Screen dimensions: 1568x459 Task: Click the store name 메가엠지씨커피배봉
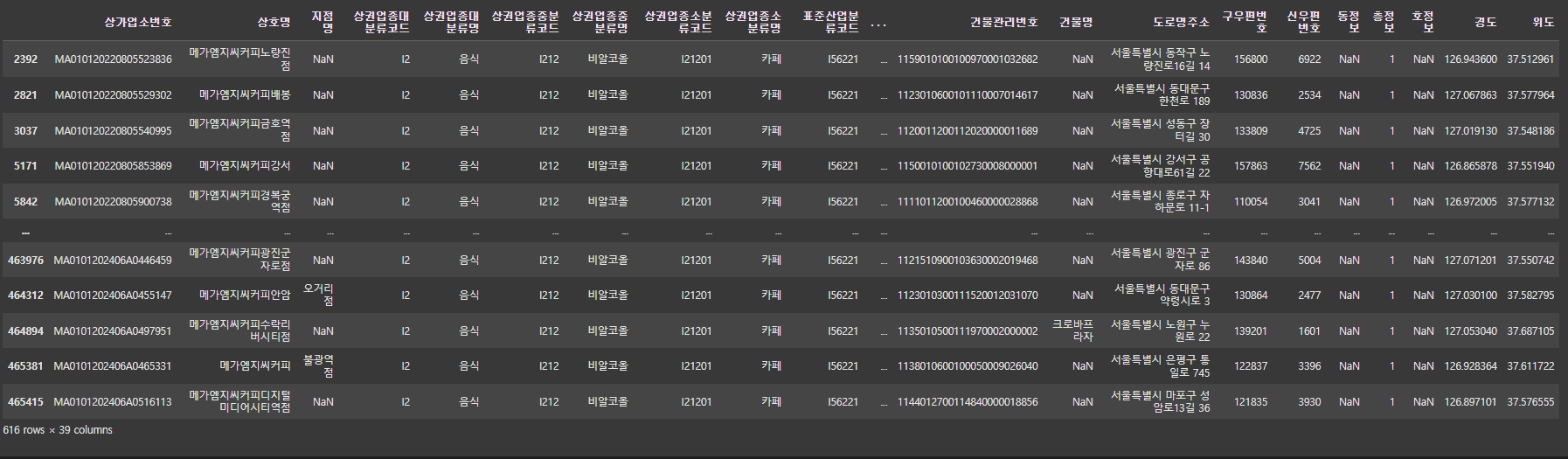(245, 94)
